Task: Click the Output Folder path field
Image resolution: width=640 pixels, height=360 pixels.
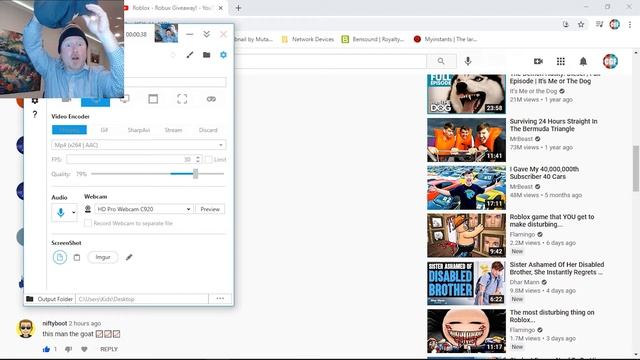Action: pos(142,299)
